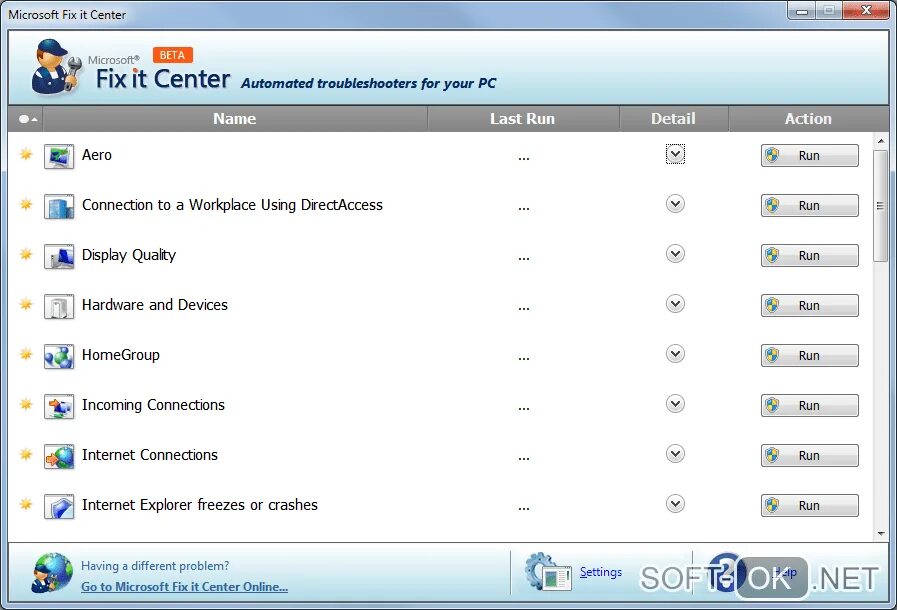This screenshot has height=610, width=897.
Task: Click the Internet Explorer freezes icon
Action: coord(59,506)
